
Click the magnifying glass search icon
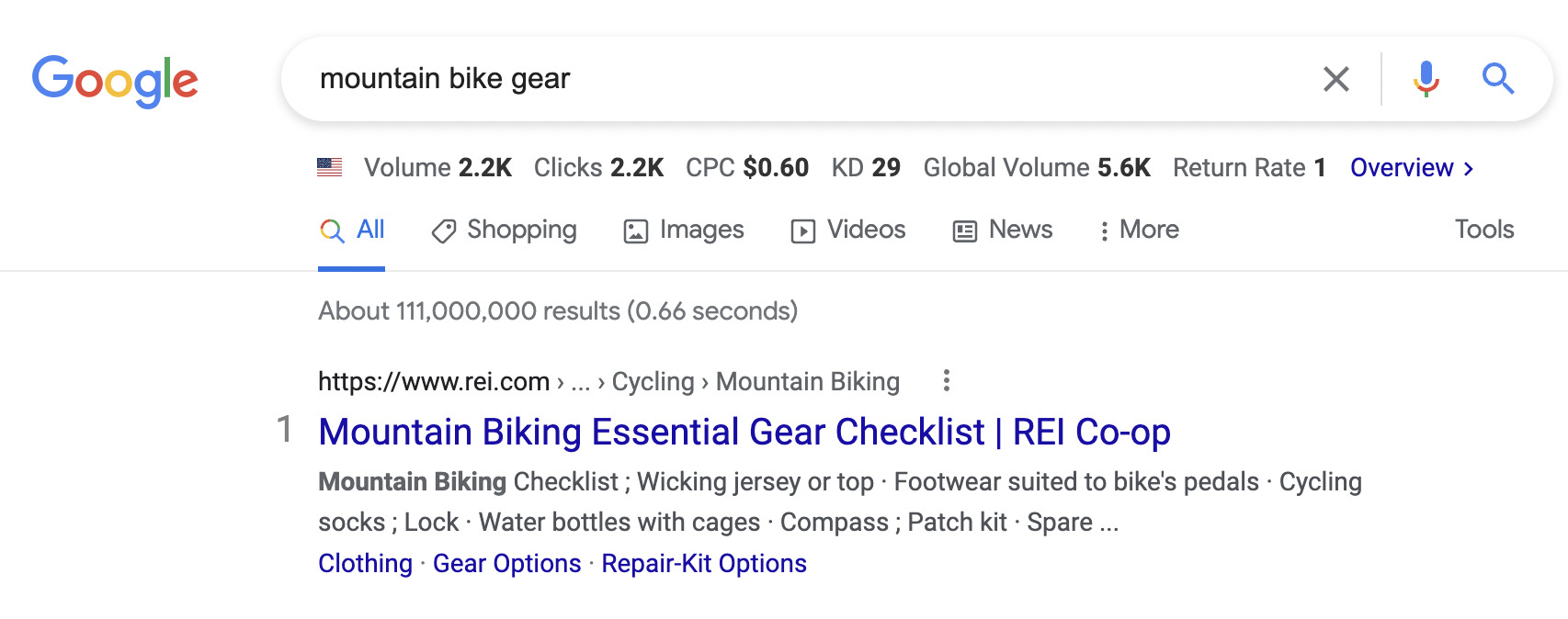pyautogui.click(x=1498, y=79)
